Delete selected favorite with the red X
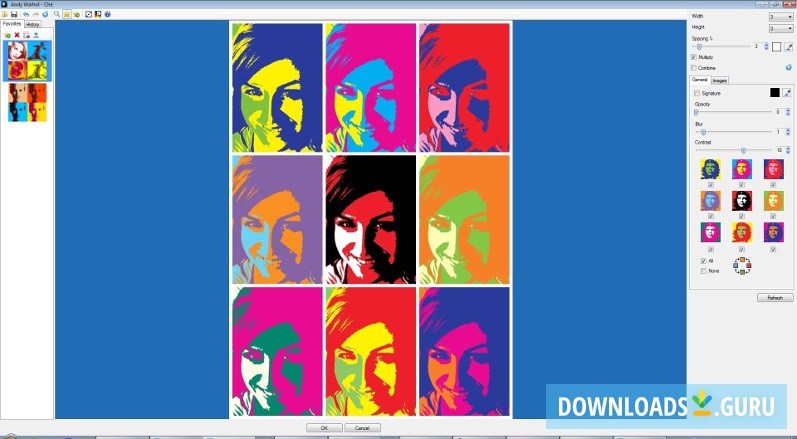 click(x=17, y=35)
